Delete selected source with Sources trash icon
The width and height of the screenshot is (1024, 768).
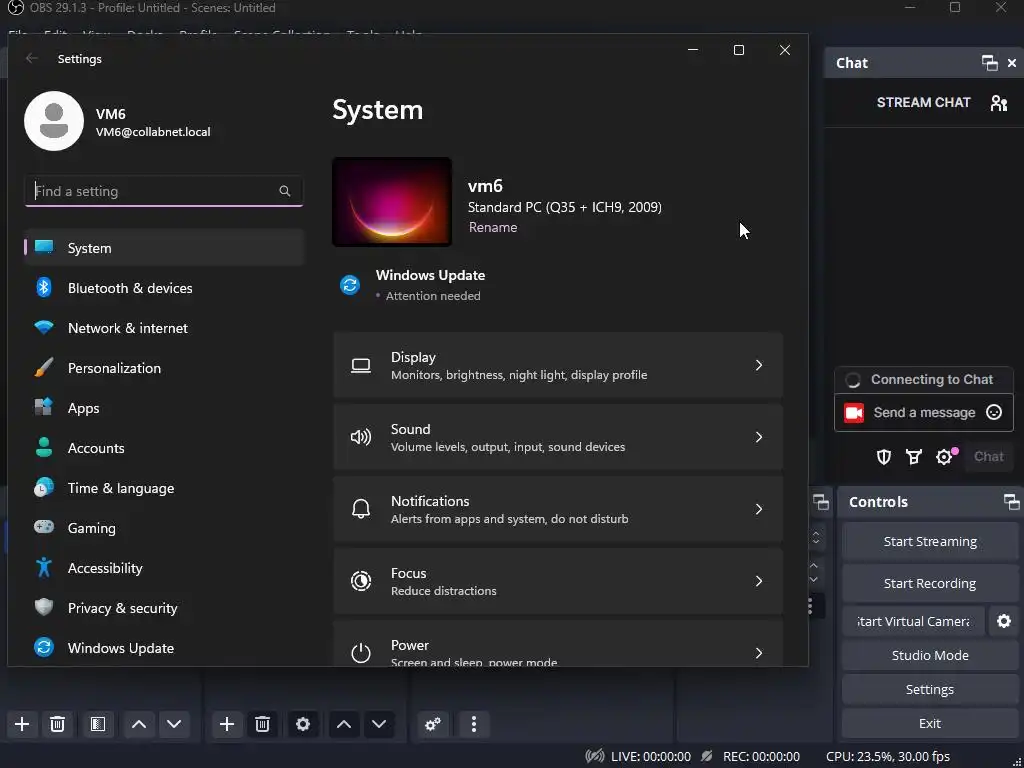pyautogui.click(x=263, y=724)
